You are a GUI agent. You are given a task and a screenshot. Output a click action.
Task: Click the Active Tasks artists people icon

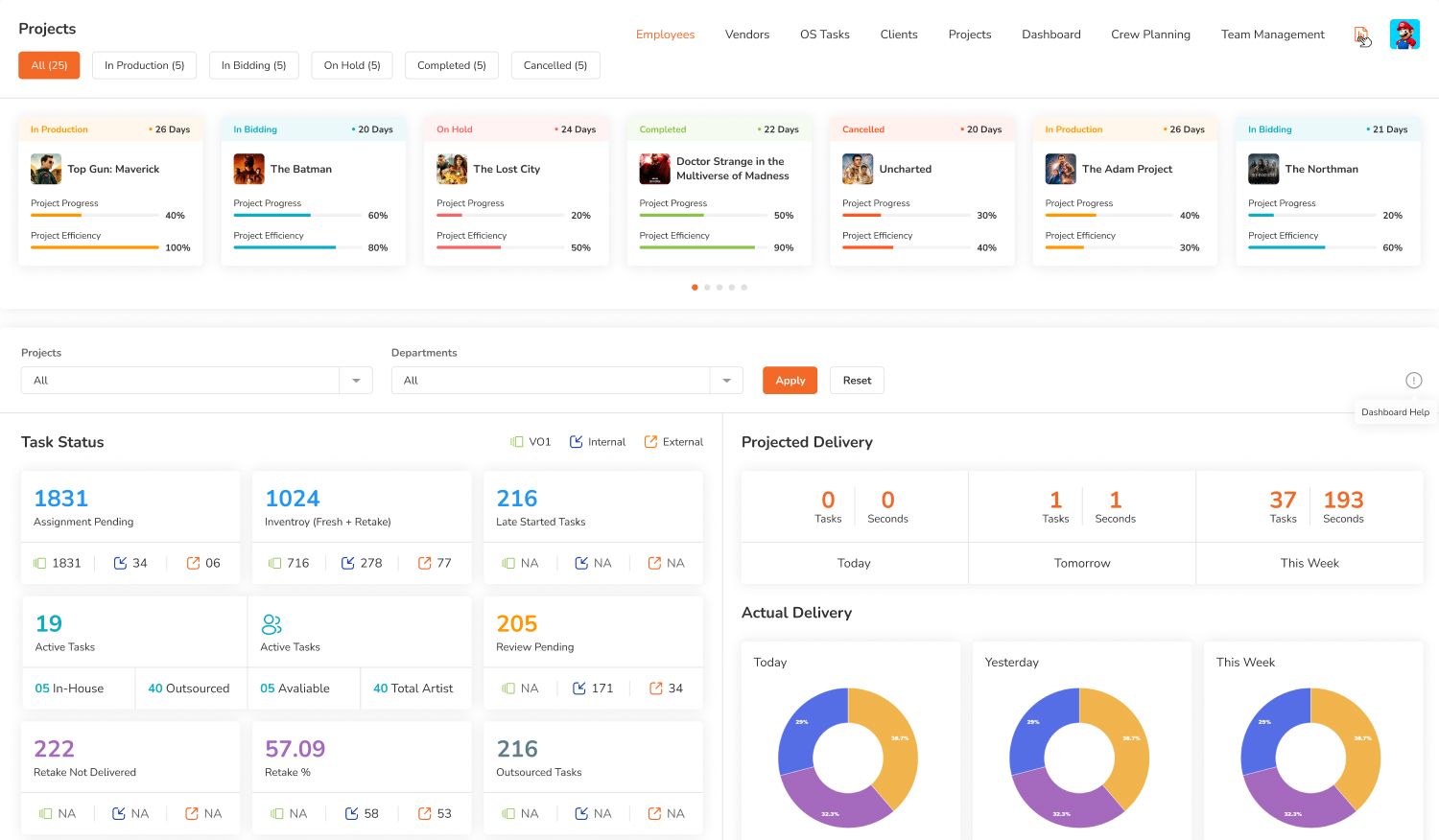tap(271, 624)
